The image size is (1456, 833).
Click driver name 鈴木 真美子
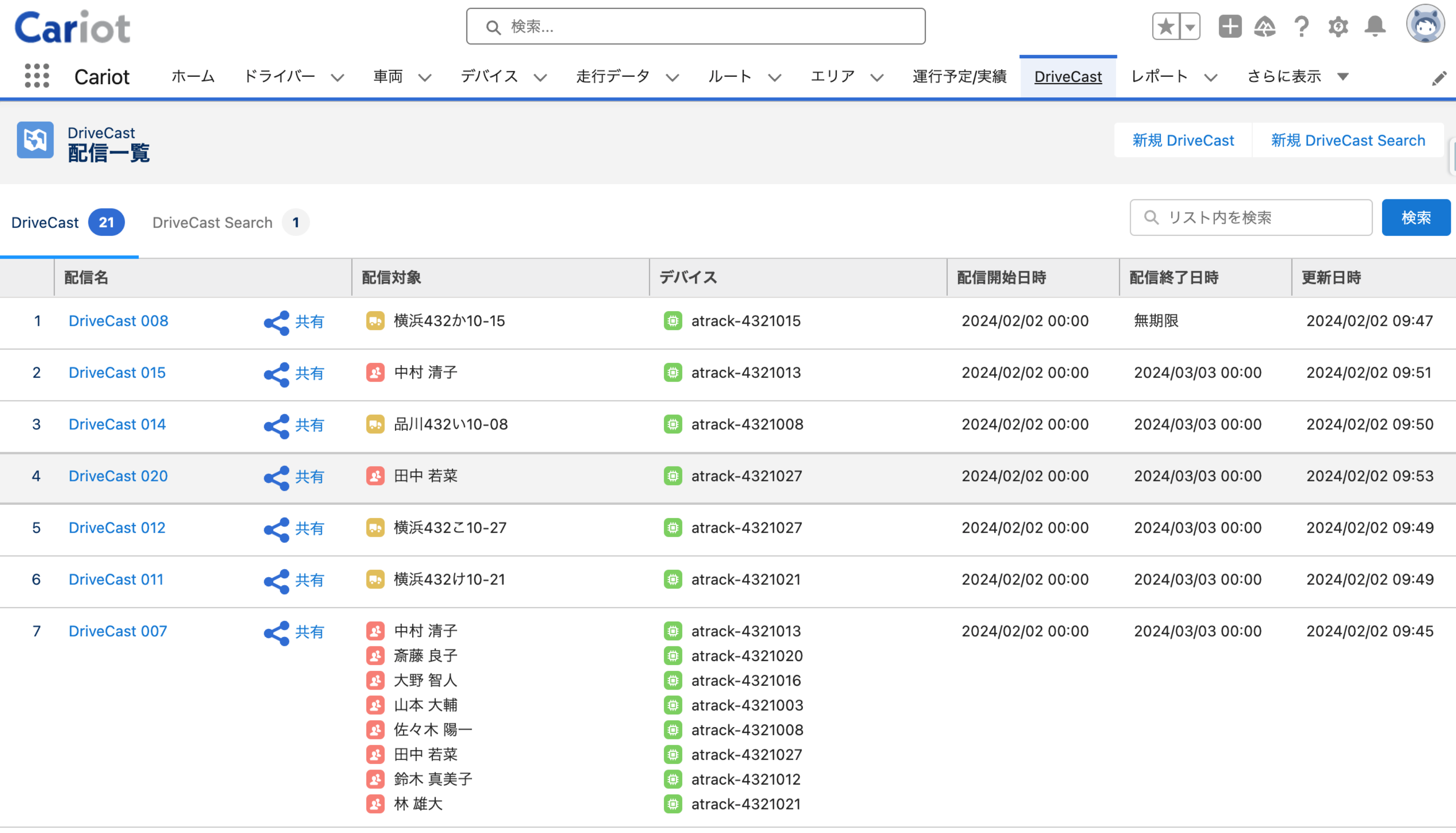433,779
